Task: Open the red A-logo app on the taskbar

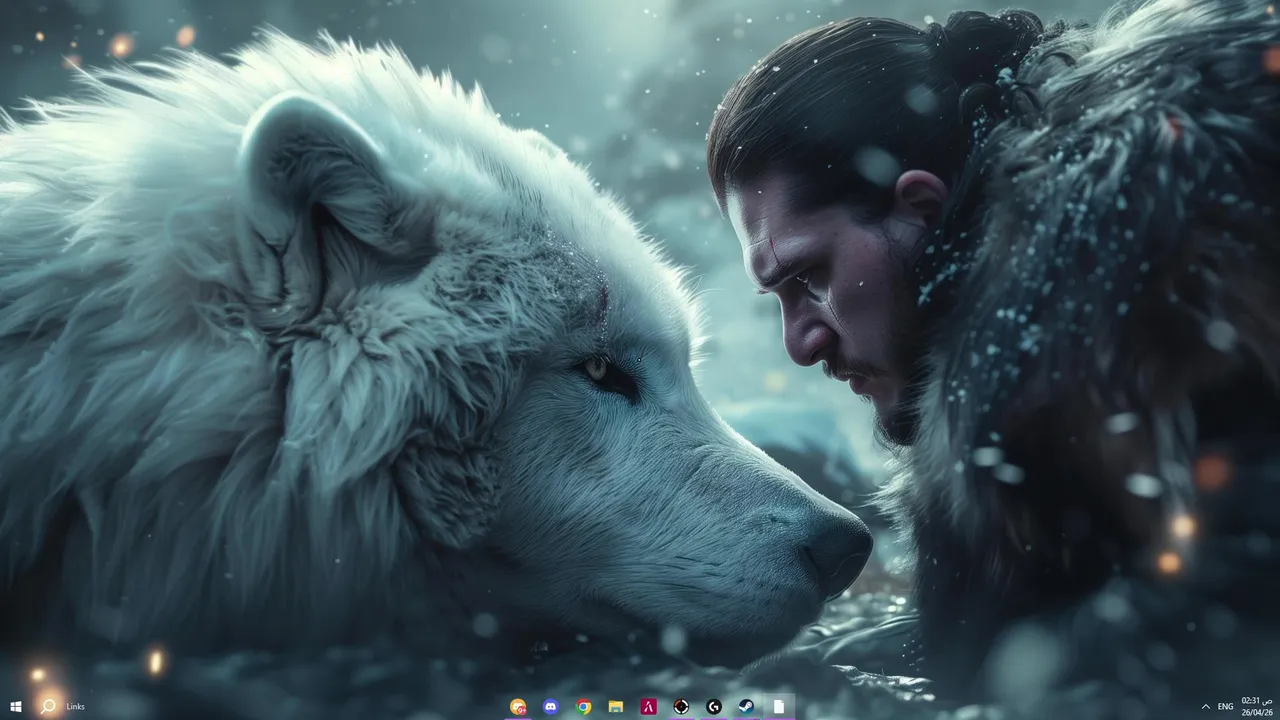Action: (649, 706)
